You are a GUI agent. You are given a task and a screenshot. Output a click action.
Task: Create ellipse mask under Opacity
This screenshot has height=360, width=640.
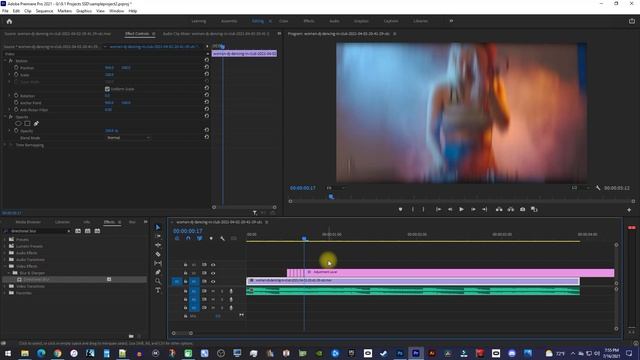(x=18, y=123)
